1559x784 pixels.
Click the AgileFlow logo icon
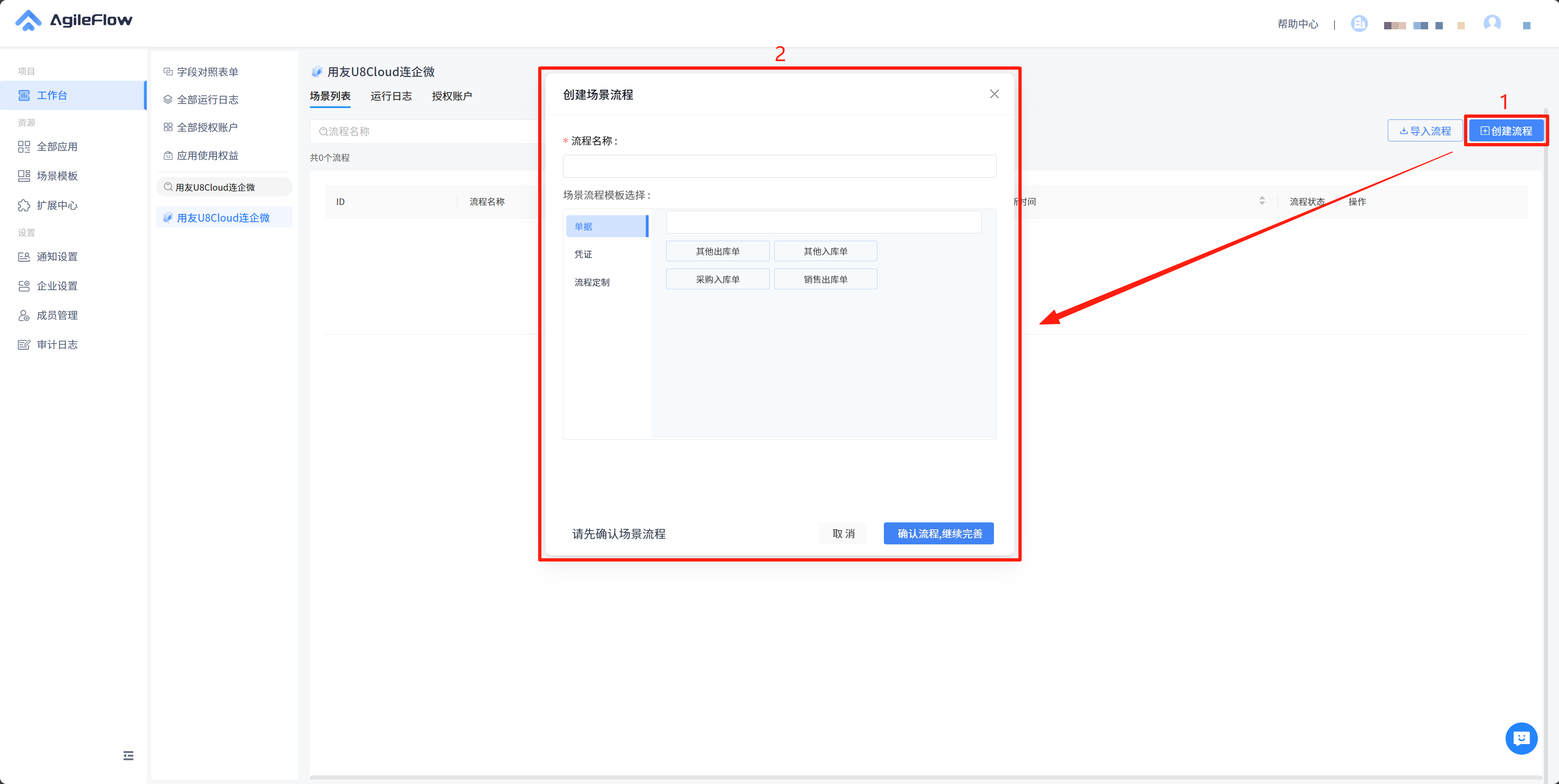[x=28, y=20]
